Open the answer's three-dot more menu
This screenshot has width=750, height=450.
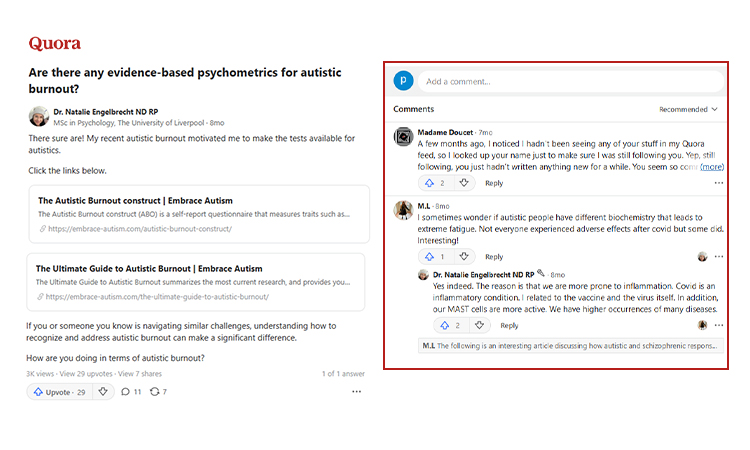(x=356, y=392)
